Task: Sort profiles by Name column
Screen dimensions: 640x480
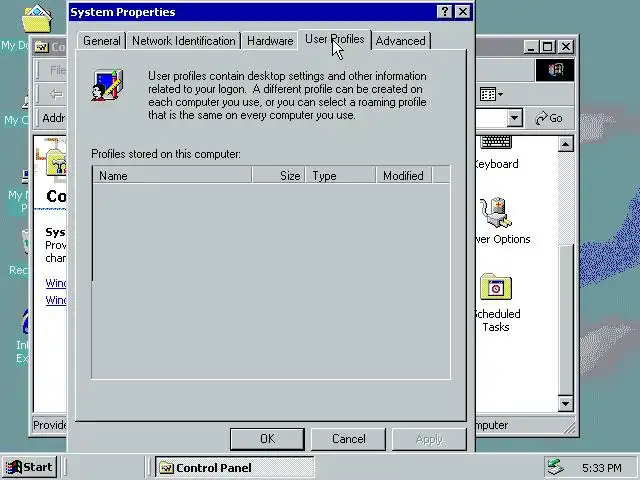Action: pos(172,176)
